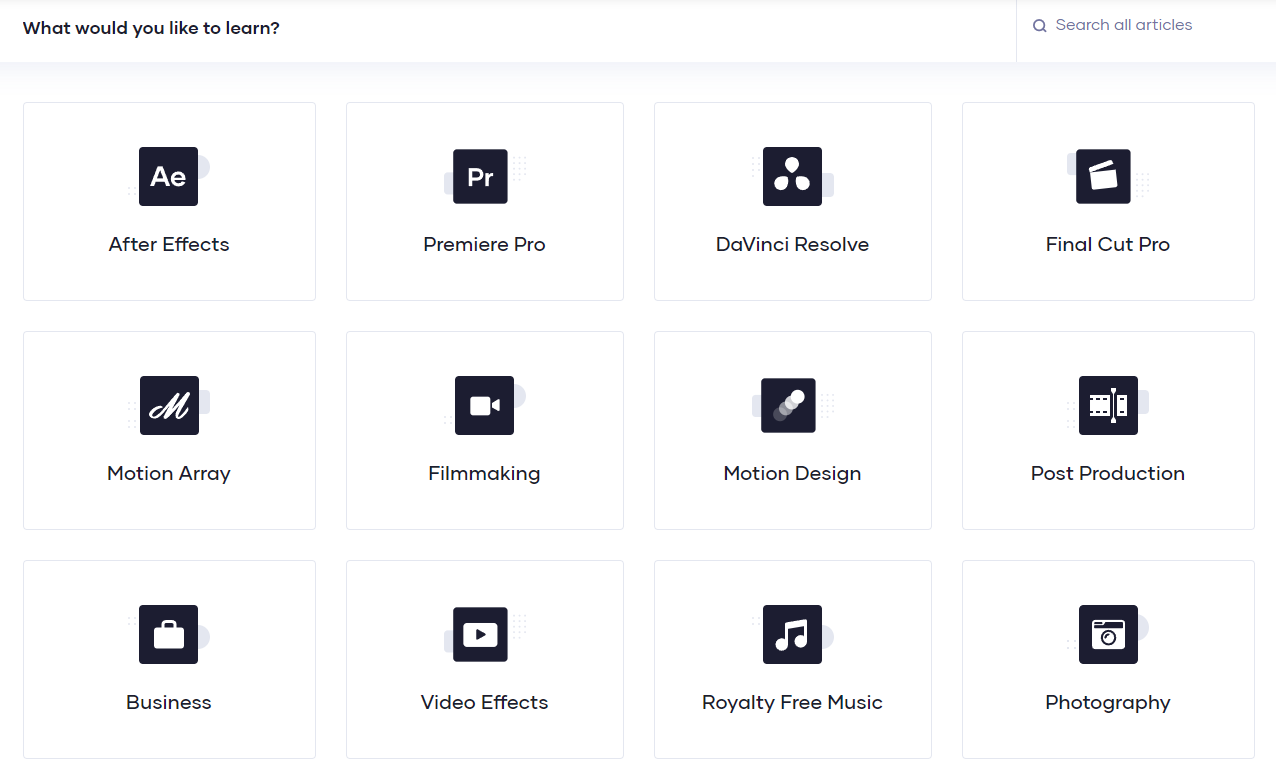This screenshot has height=772, width=1276.
Task: Click the 'What would you like to learn?' heading
Action: click(151, 28)
